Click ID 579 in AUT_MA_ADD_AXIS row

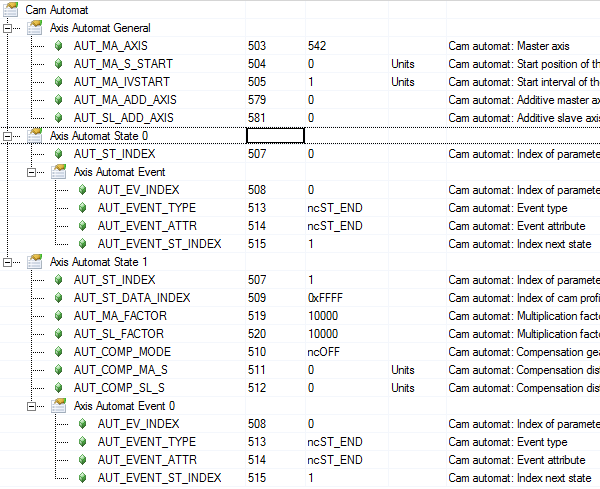[257, 99]
